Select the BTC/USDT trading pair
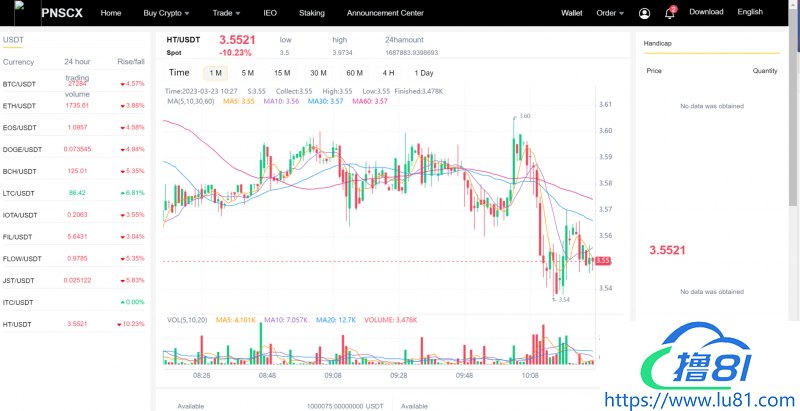 coord(20,84)
